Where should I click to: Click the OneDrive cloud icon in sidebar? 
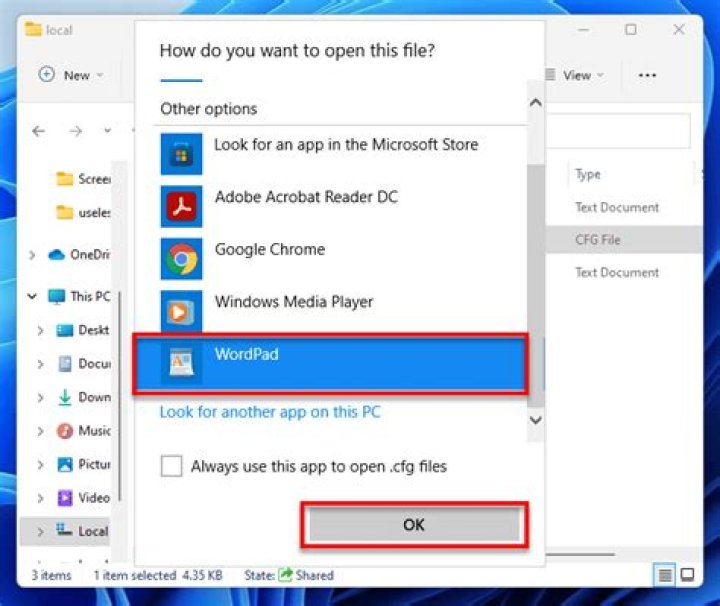point(56,255)
